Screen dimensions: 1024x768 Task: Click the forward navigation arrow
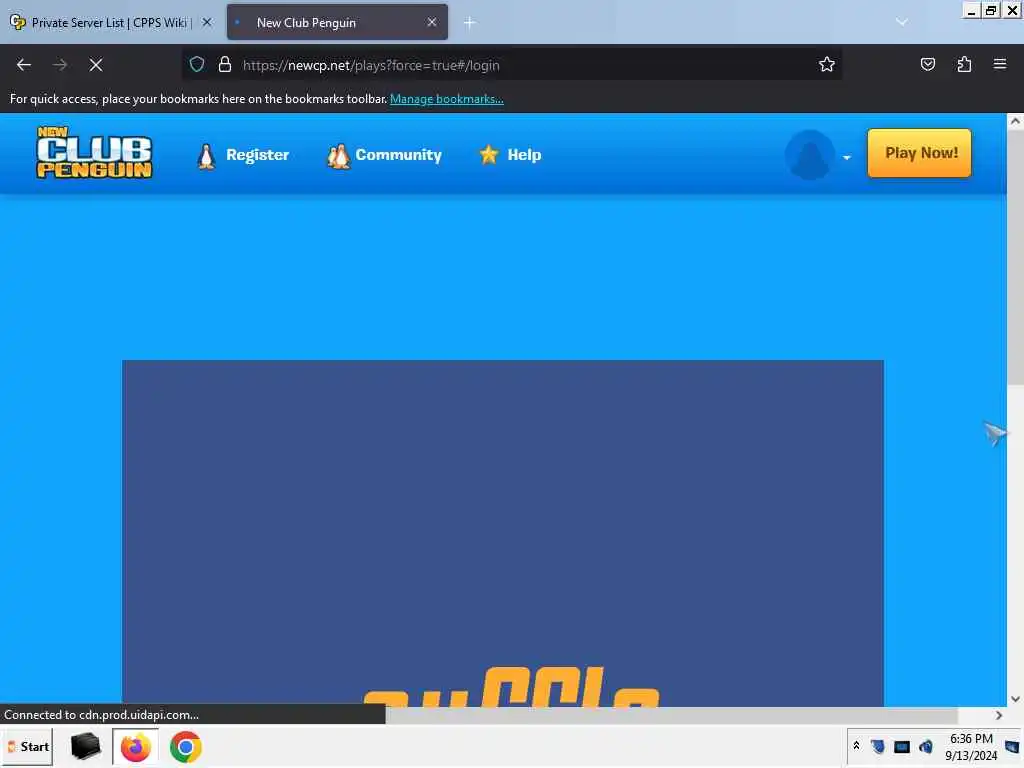click(x=59, y=65)
